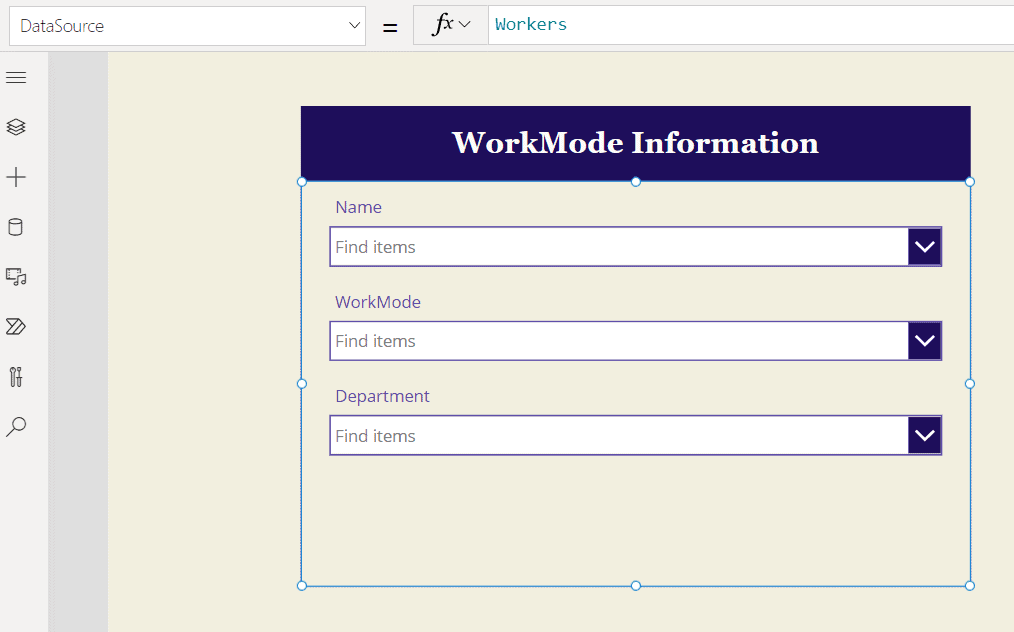The image size is (1014, 632).
Task: Click the Name field label
Action: tap(358, 207)
